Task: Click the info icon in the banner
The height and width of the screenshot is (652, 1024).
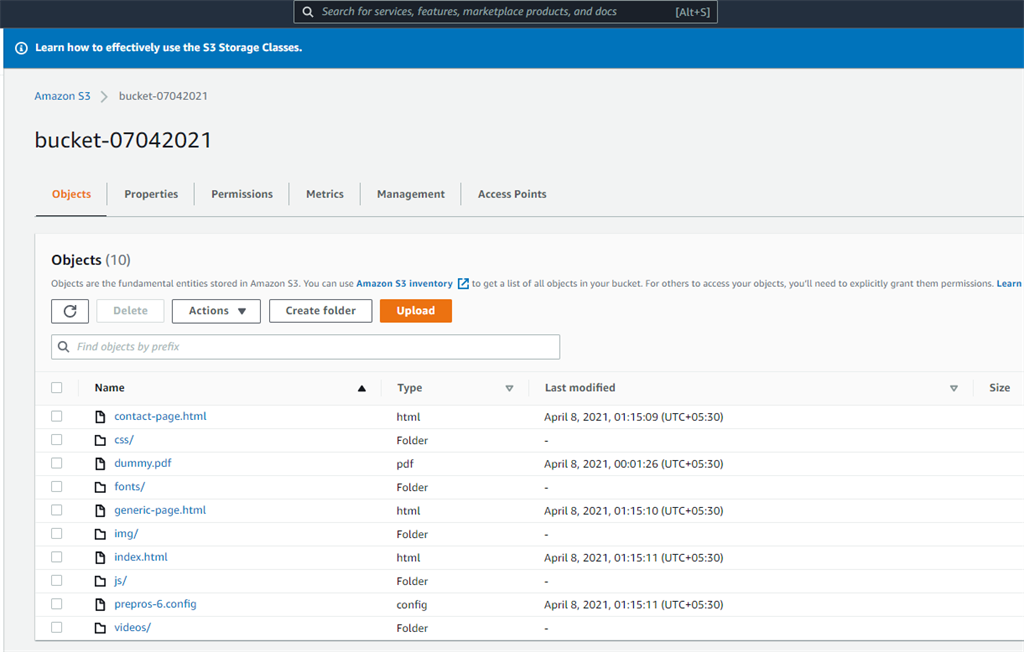Action: (x=20, y=47)
